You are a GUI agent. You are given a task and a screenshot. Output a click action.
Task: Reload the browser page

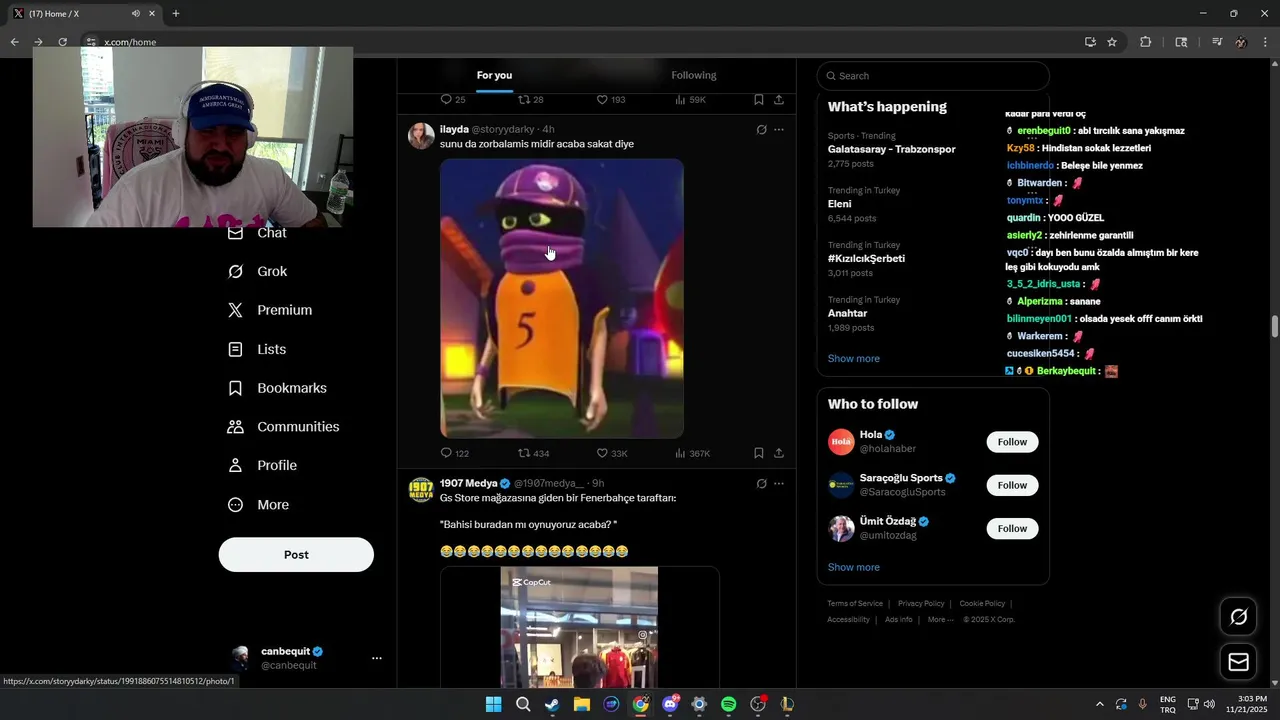pos(62,42)
